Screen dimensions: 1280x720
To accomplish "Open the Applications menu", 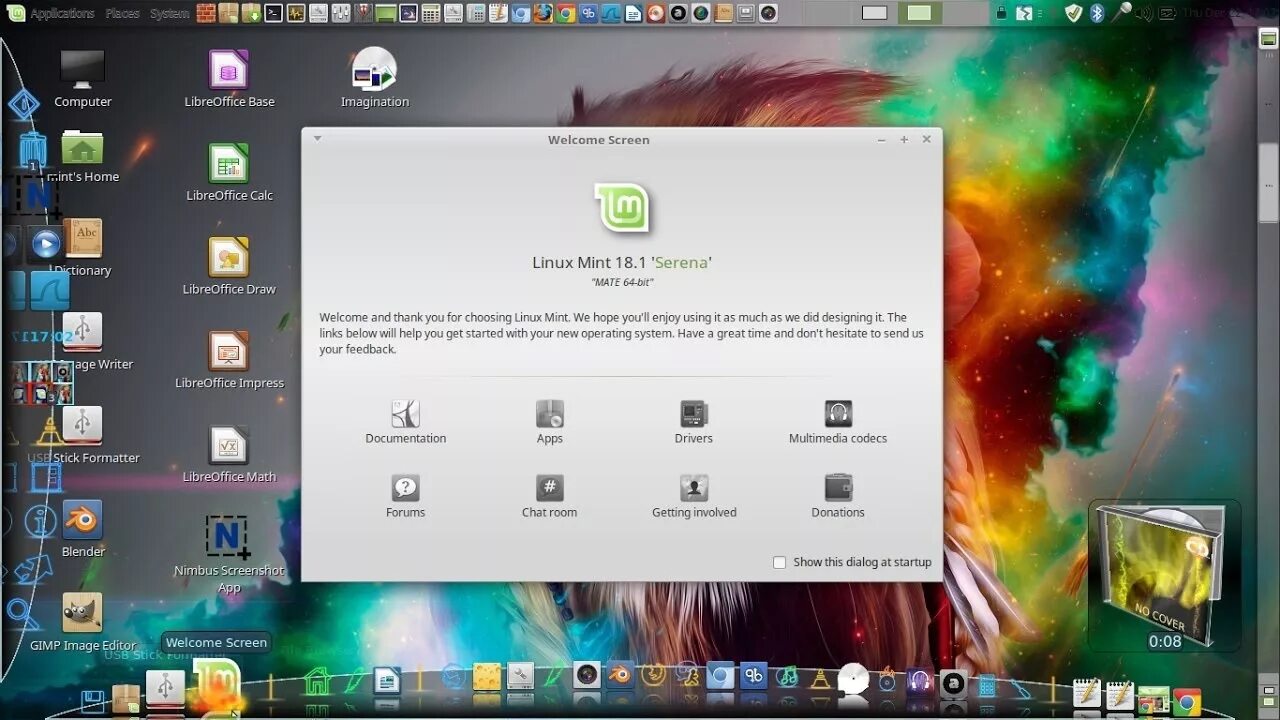I will [x=62, y=14].
